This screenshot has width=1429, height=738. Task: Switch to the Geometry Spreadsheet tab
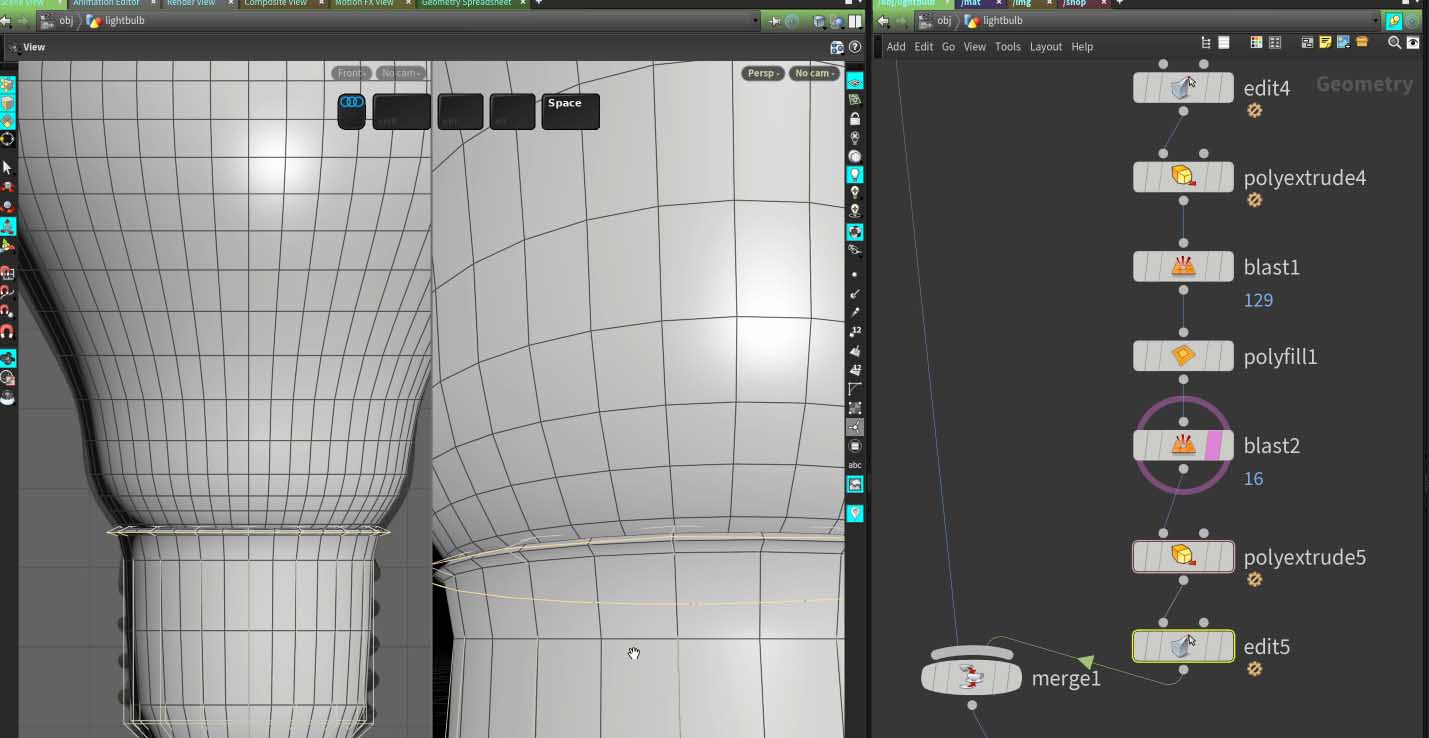(465, 3)
